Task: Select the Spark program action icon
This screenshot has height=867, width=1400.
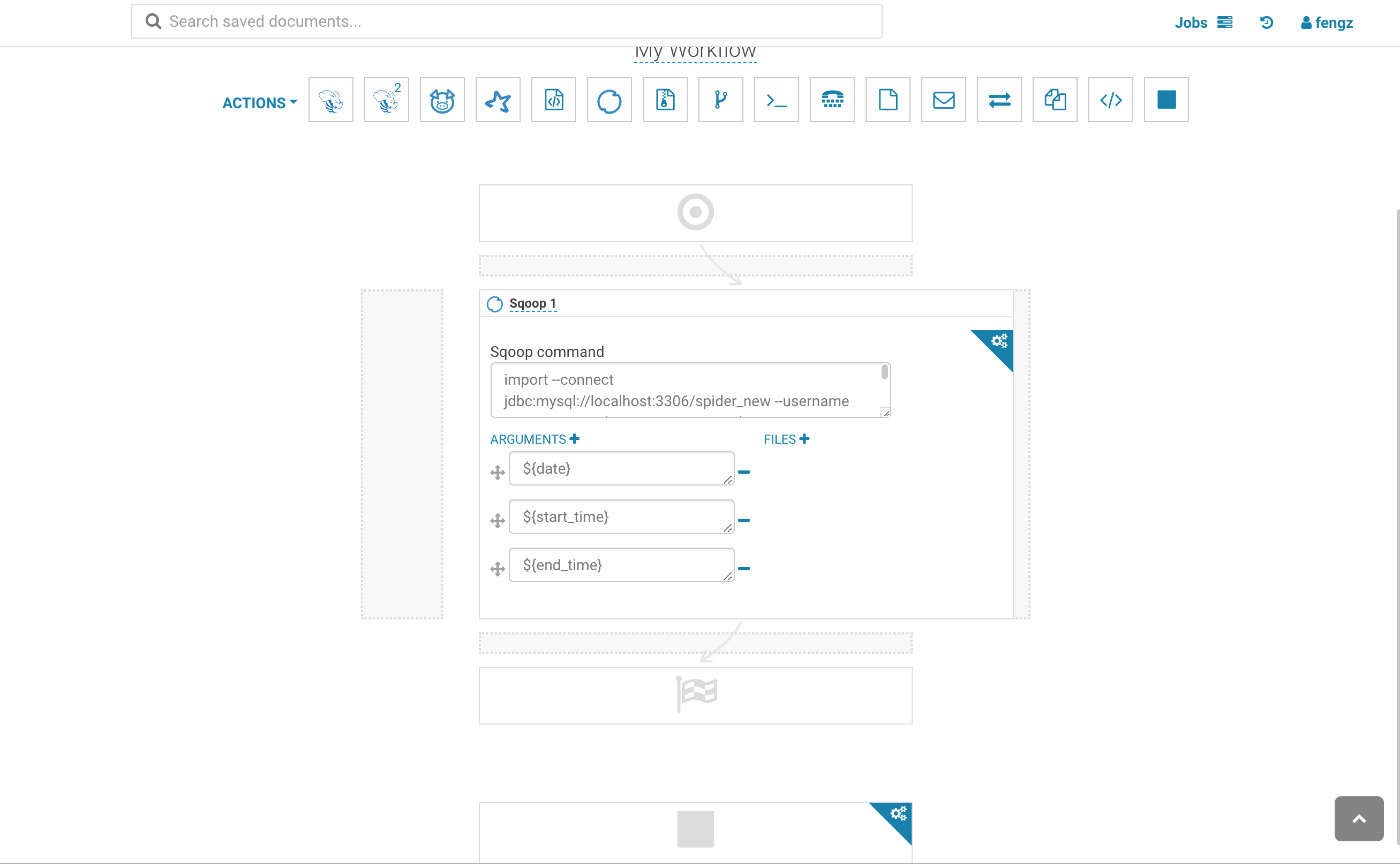Action: 497,100
